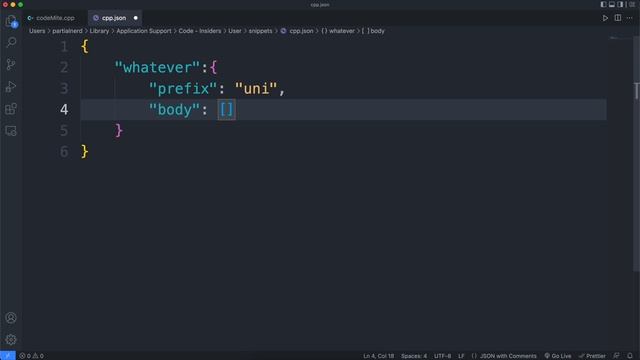Viewport: 640px width, 360px height.
Task: Place cursor on the "body" key
Action: click(175, 109)
